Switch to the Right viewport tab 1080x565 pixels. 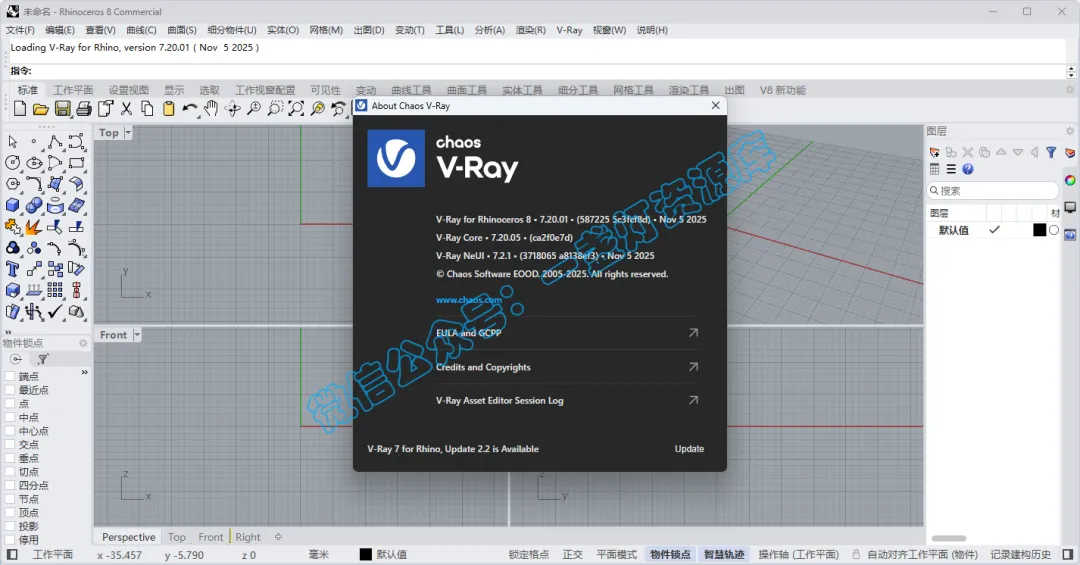248,537
